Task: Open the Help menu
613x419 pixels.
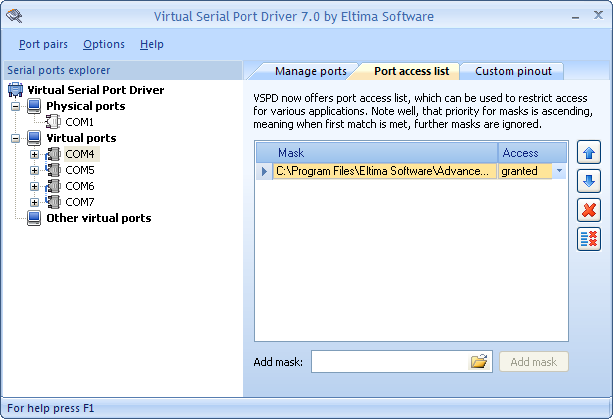Action: (x=152, y=44)
